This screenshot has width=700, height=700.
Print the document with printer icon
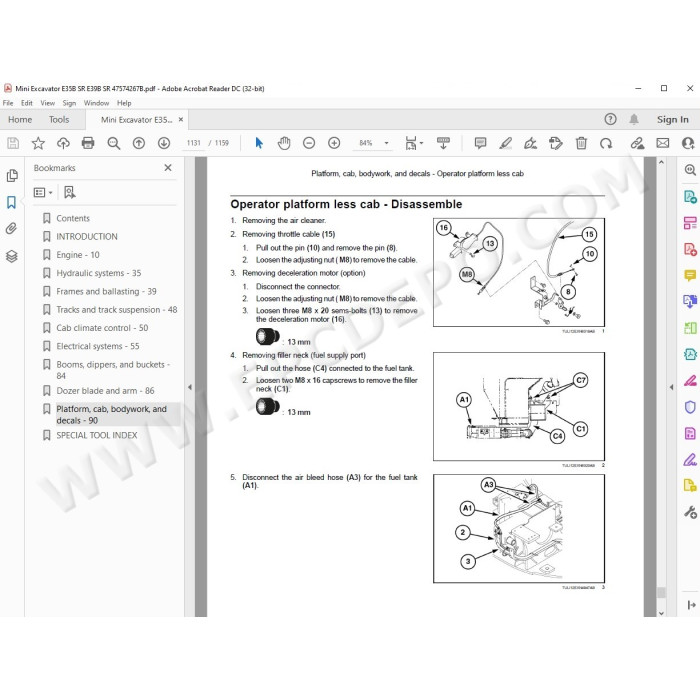(x=88, y=143)
